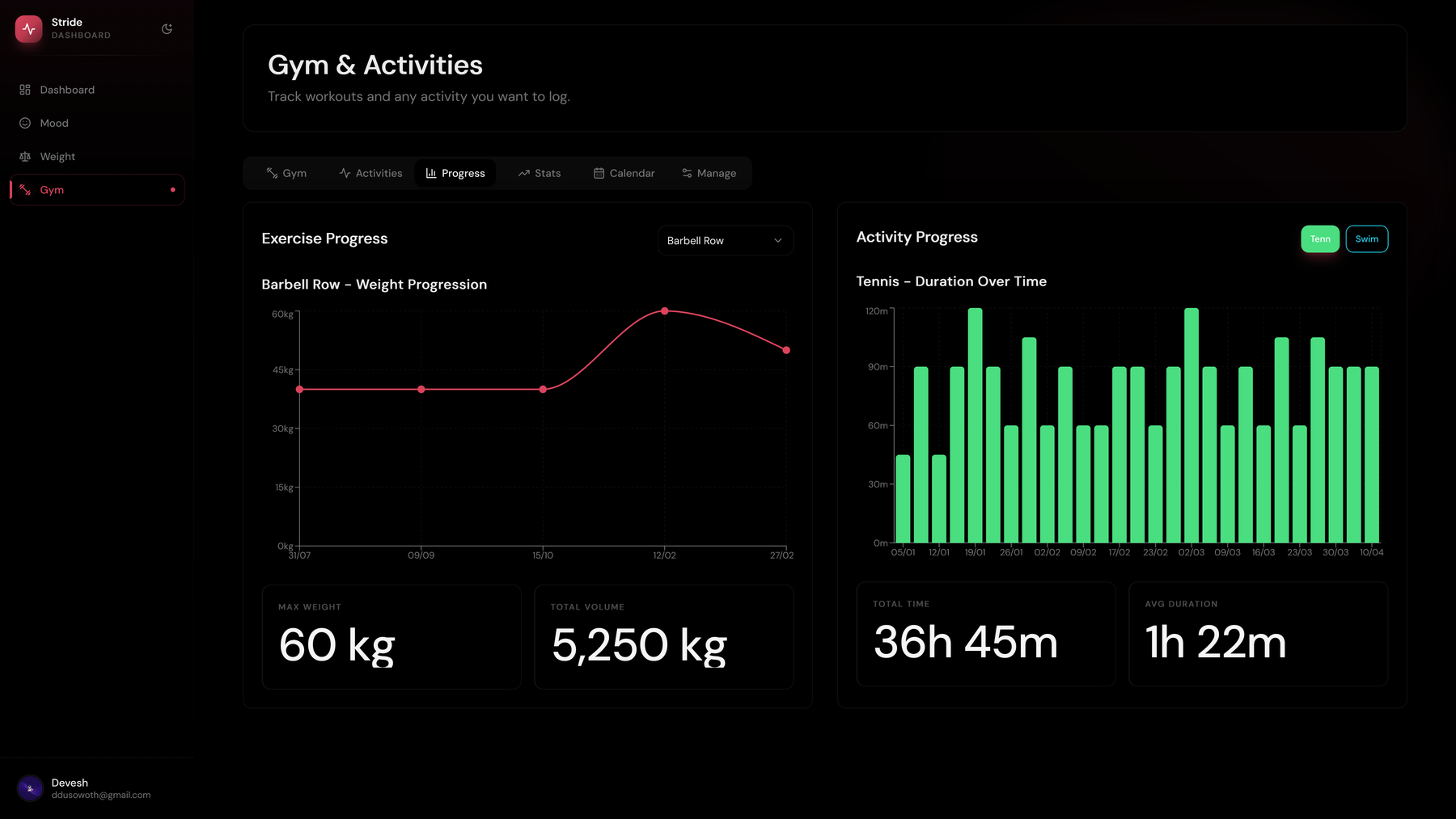Select the Swim activity filter
Screen dimensions: 1456x819
click(x=1367, y=239)
